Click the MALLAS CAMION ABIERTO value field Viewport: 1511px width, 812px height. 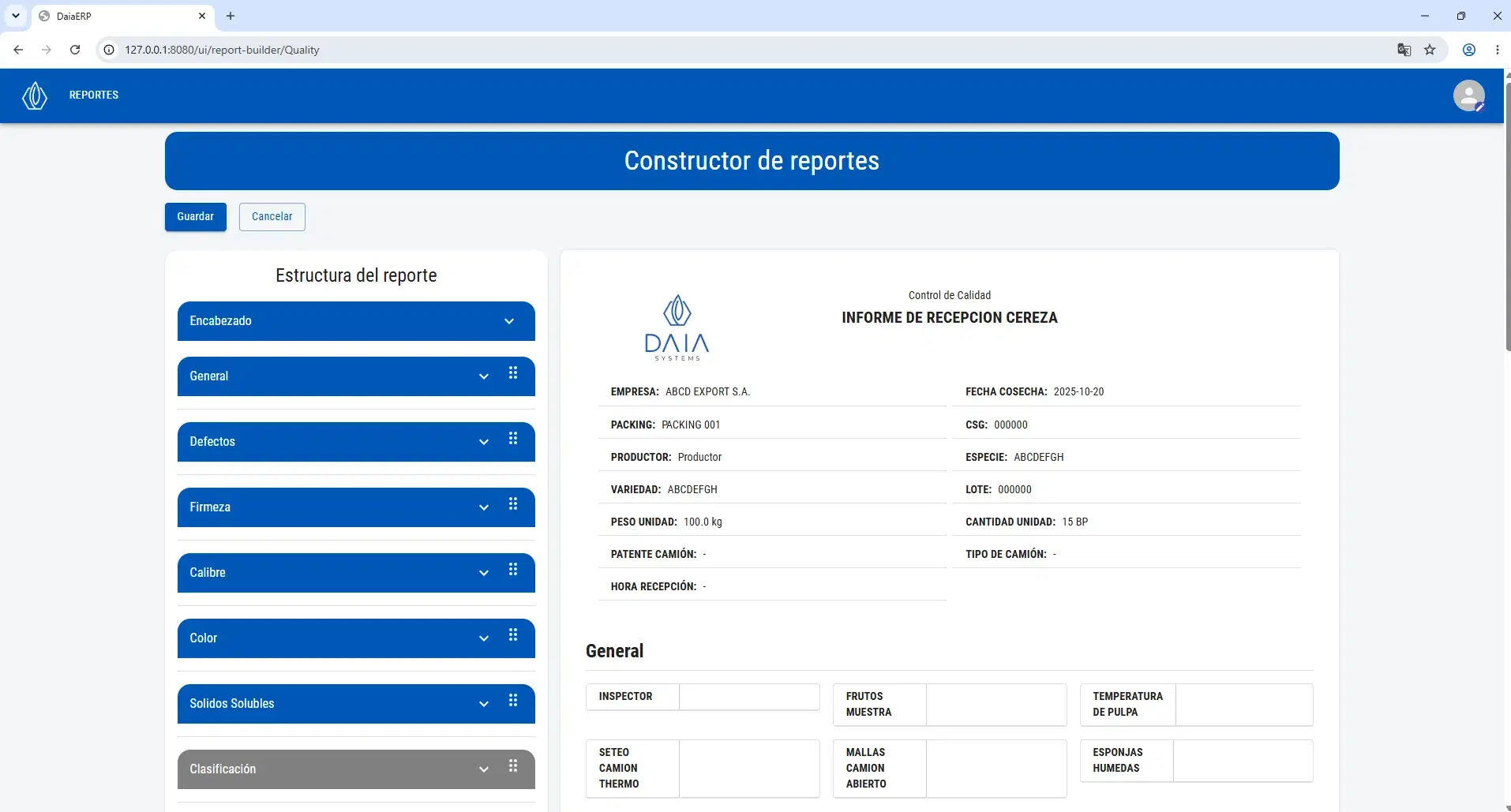coord(996,769)
